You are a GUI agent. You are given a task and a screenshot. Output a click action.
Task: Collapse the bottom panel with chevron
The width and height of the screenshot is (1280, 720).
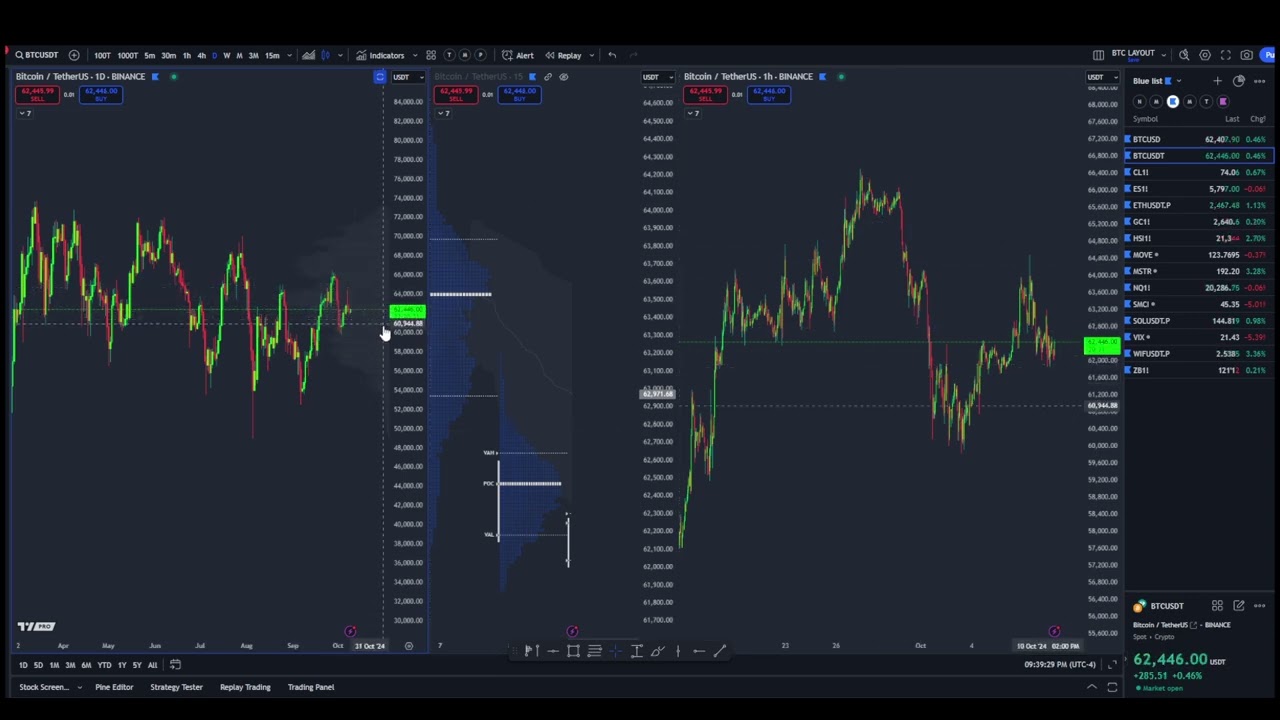tap(1092, 687)
